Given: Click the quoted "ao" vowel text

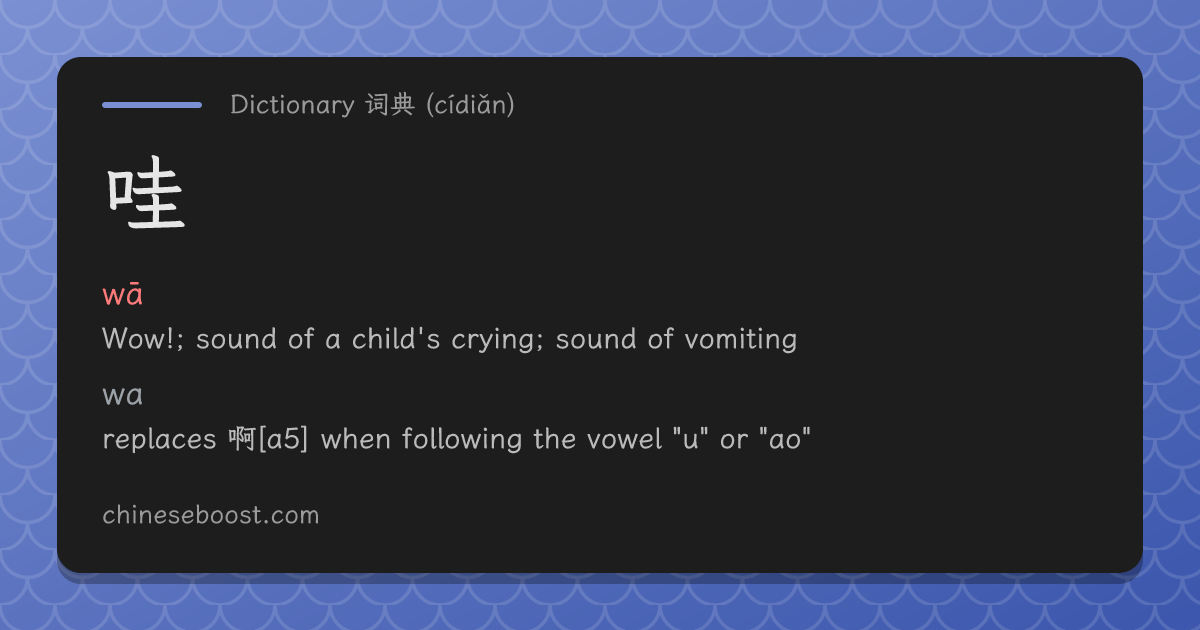Looking at the screenshot, I should (785, 440).
